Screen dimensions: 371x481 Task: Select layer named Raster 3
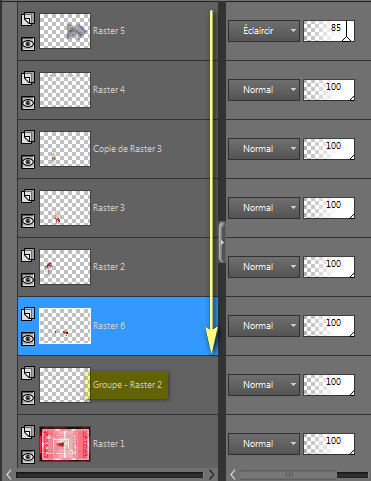pos(109,208)
